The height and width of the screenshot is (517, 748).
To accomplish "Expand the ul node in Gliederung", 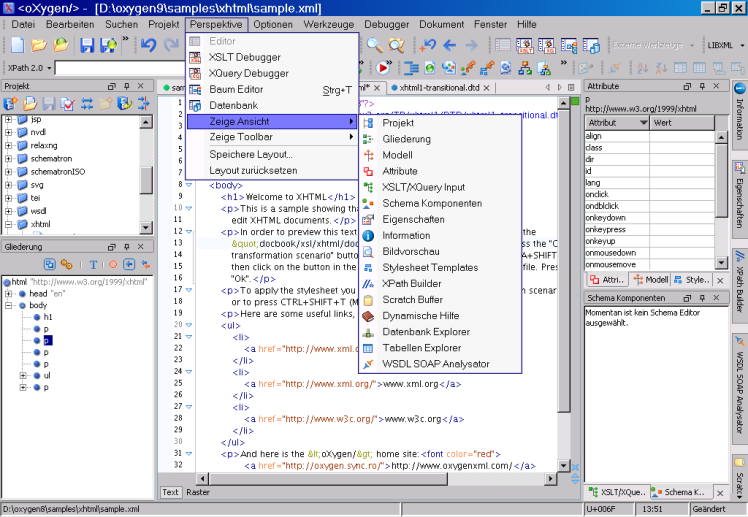I will click(x=22, y=376).
